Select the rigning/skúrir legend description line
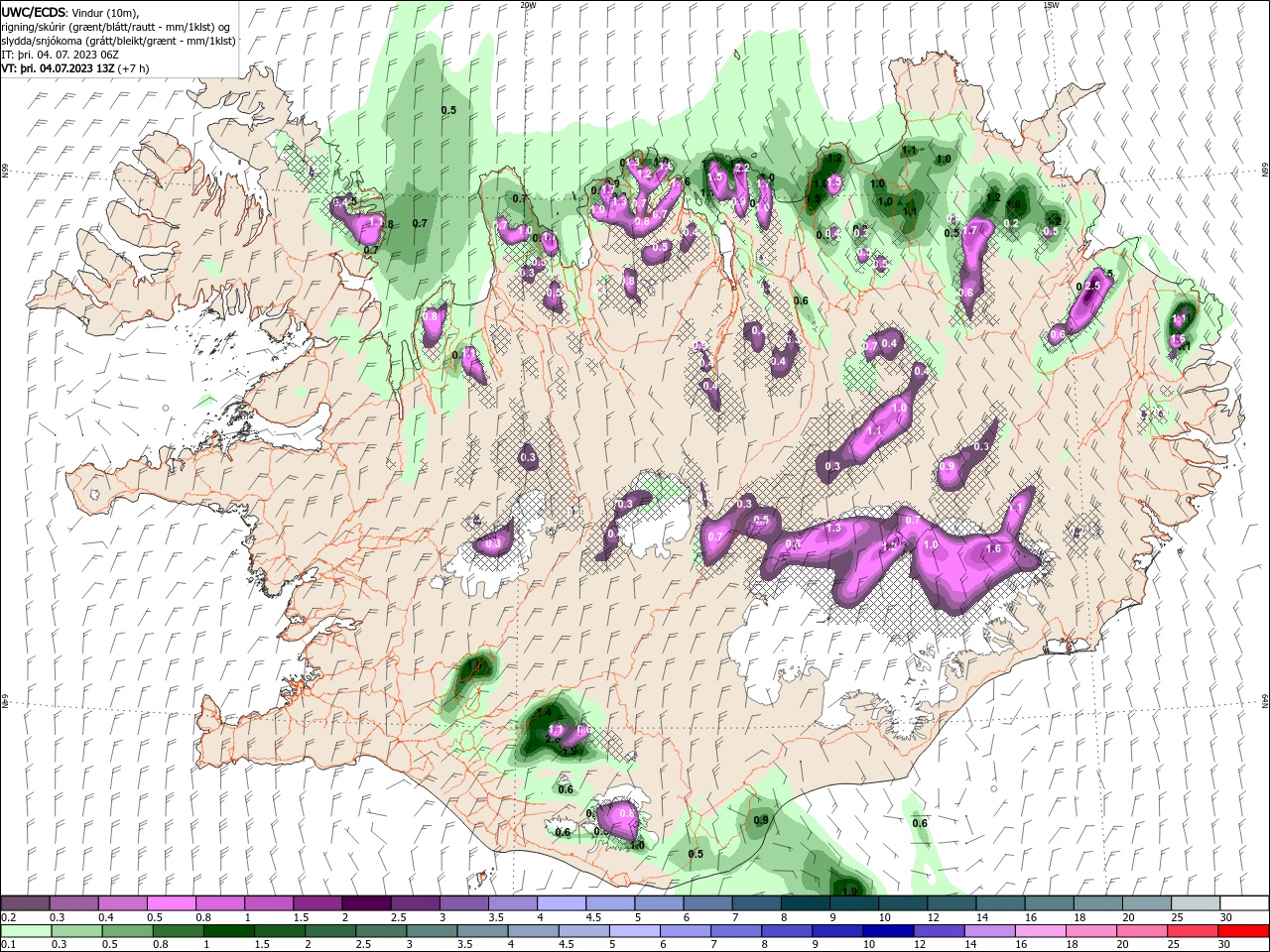This screenshot has height=952, width=1270. [x=117, y=27]
